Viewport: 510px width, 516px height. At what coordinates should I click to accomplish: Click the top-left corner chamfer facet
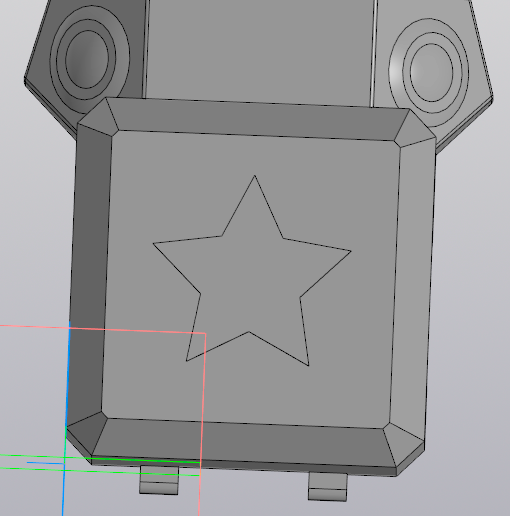pyautogui.click(x=98, y=118)
